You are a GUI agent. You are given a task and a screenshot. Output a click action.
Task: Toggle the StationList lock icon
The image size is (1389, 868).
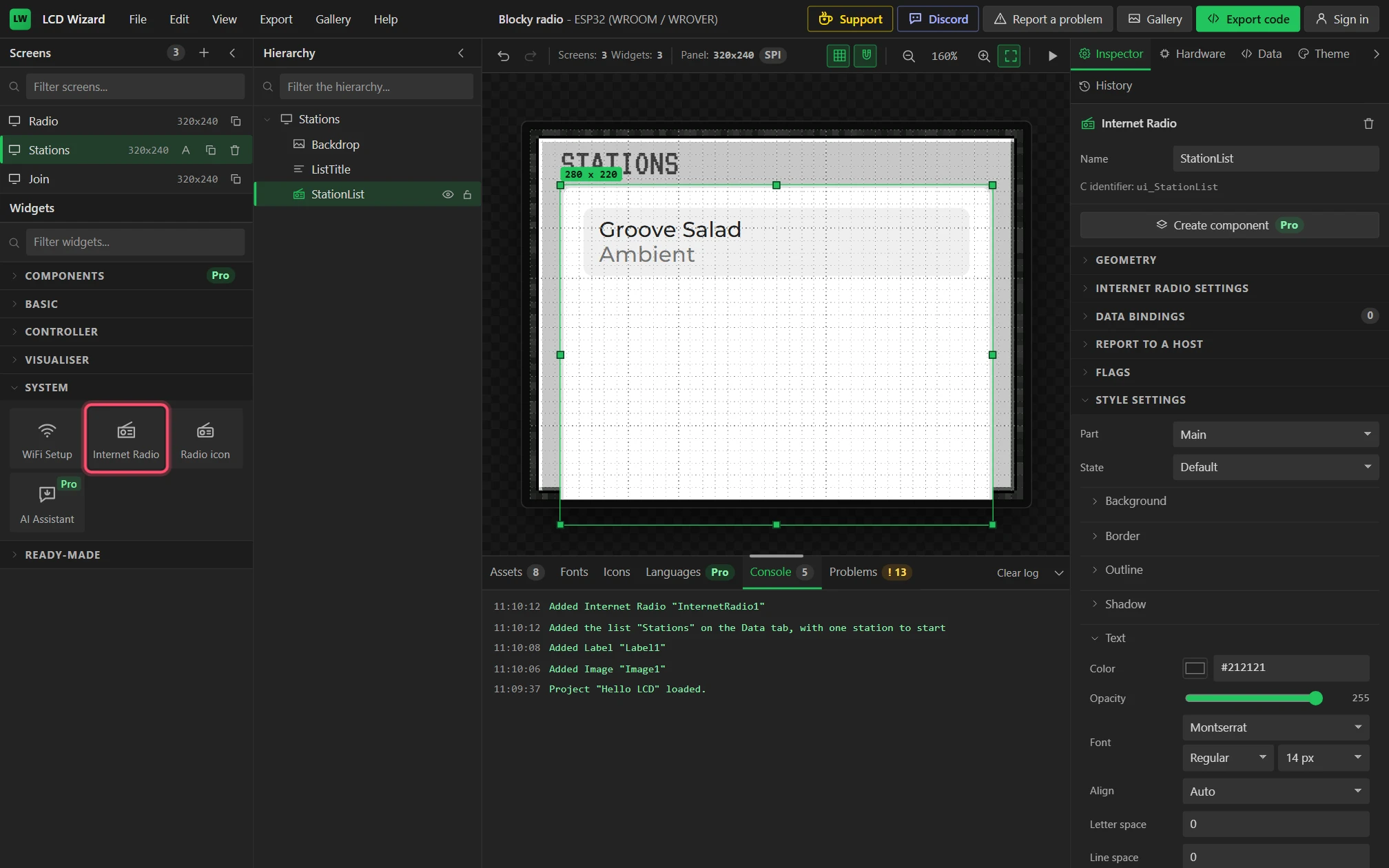[x=467, y=194]
